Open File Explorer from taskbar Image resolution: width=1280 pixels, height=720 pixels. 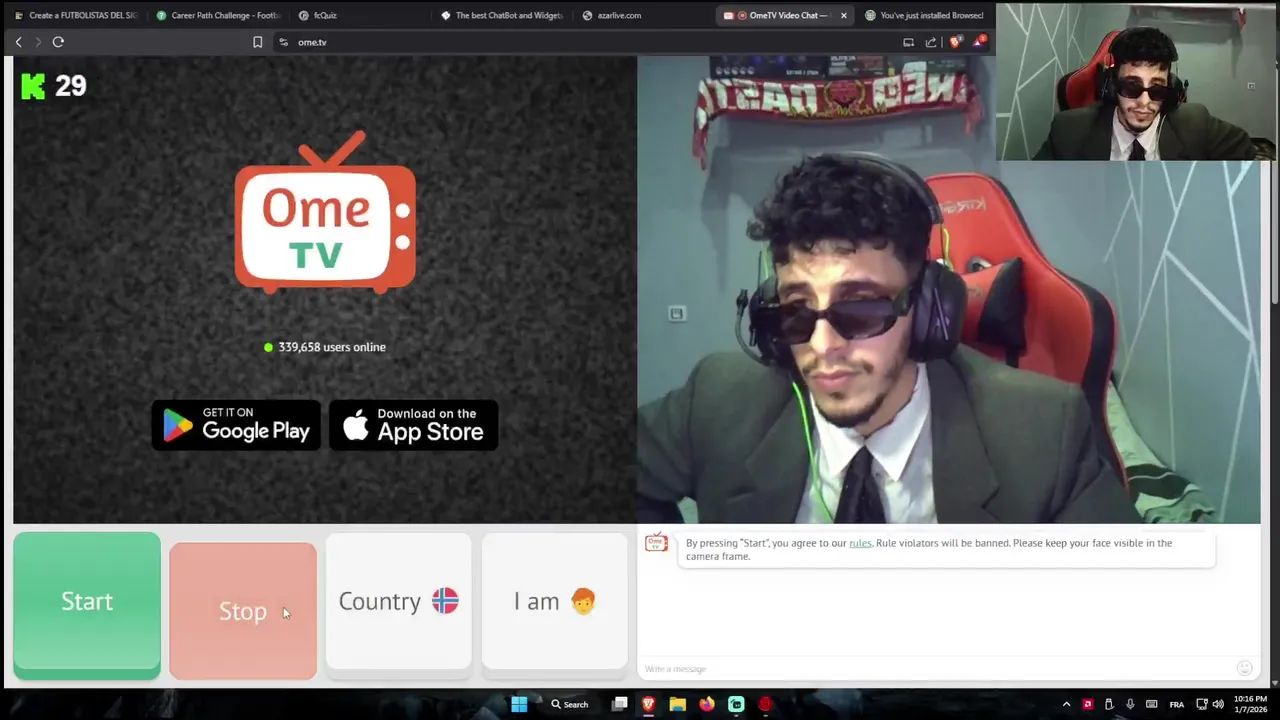pos(677,704)
